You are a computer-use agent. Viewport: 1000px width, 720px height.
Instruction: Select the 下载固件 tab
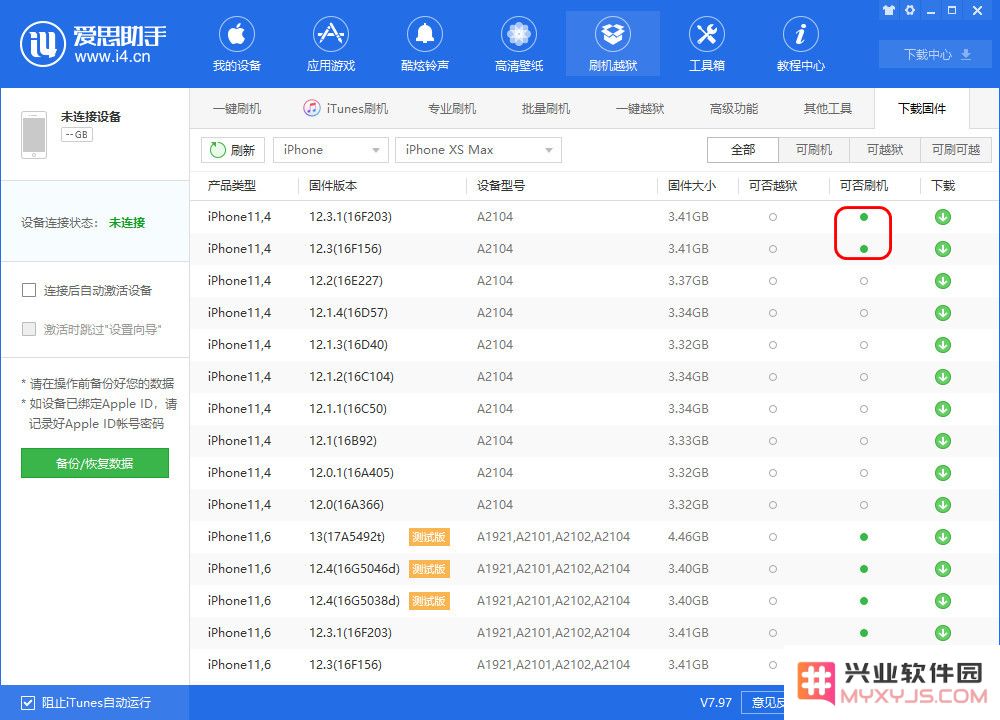pyautogui.click(x=922, y=108)
